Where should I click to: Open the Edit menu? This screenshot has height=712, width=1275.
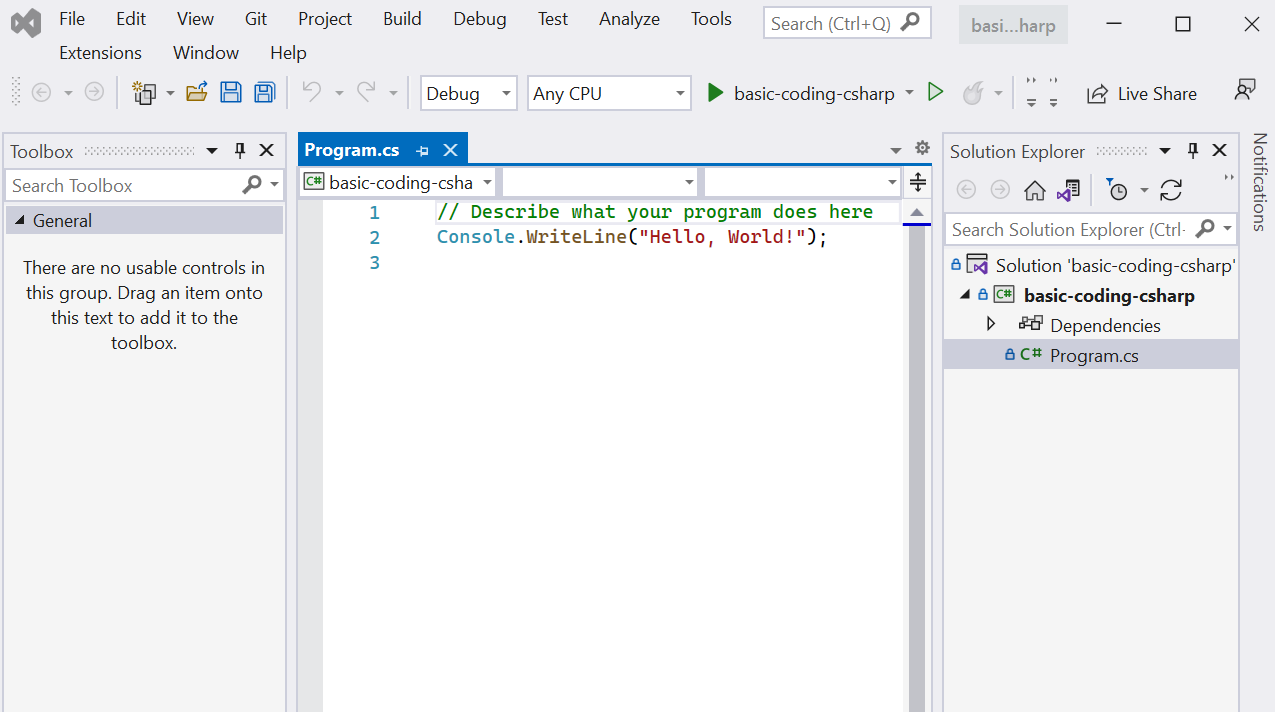click(131, 19)
